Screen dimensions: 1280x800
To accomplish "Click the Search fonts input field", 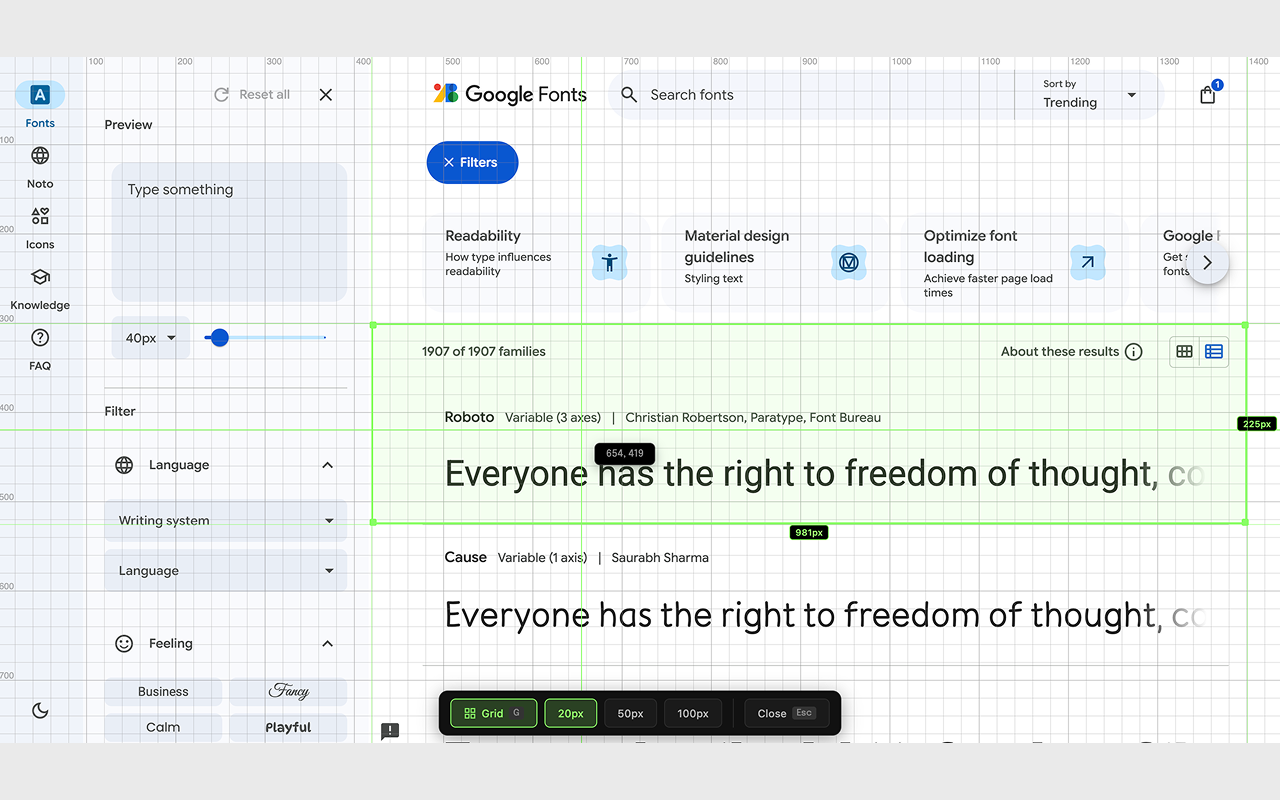I will pos(810,95).
